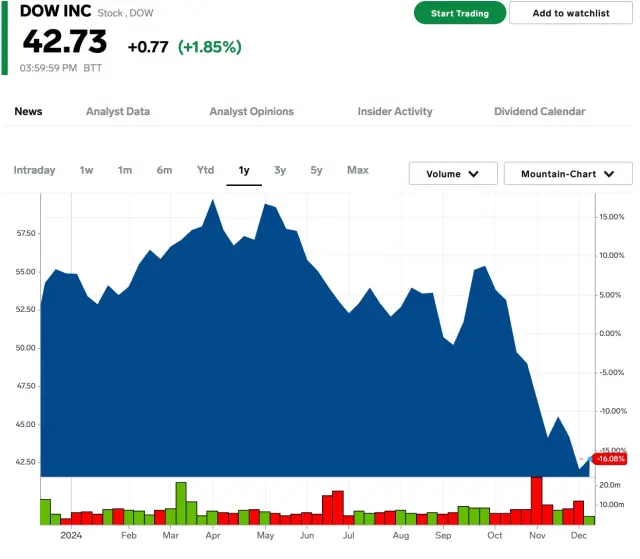Choose the Ytd time range
Screen dimensions: 640x559
point(205,170)
